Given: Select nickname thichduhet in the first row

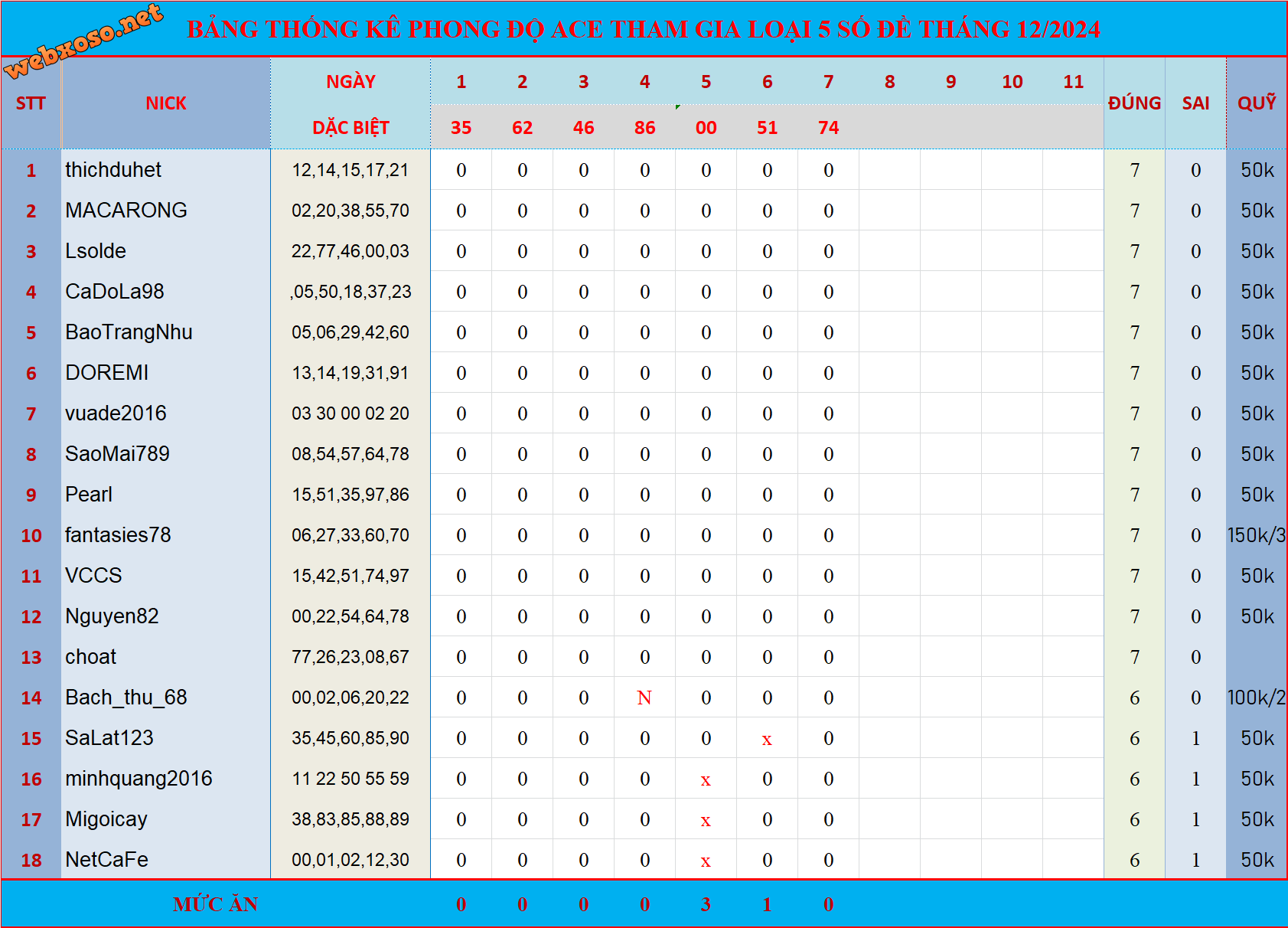Looking at the screenshot, I should (113, 170).
